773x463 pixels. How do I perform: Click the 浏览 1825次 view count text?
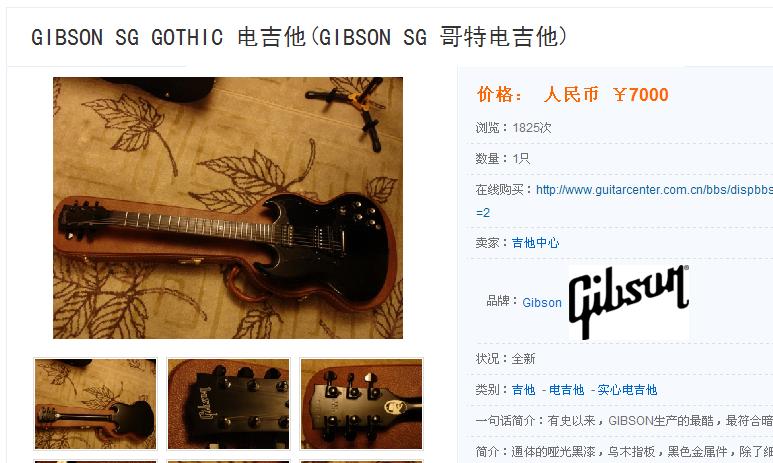point(513,128)
